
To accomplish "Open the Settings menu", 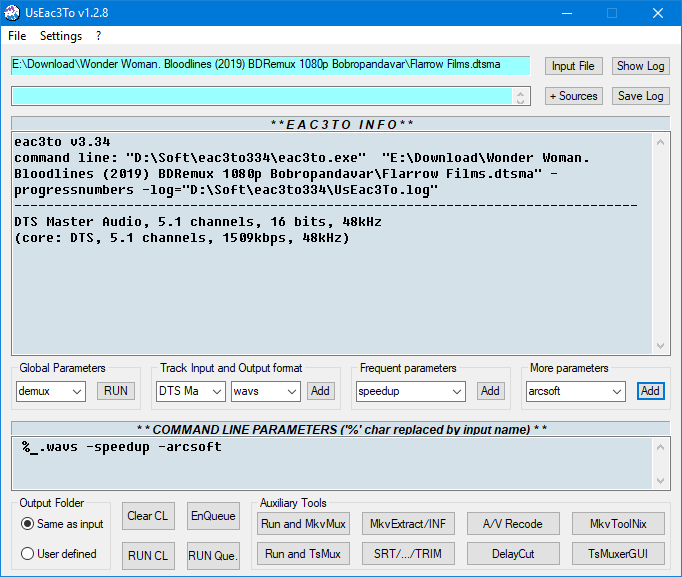I will (61, 36).
